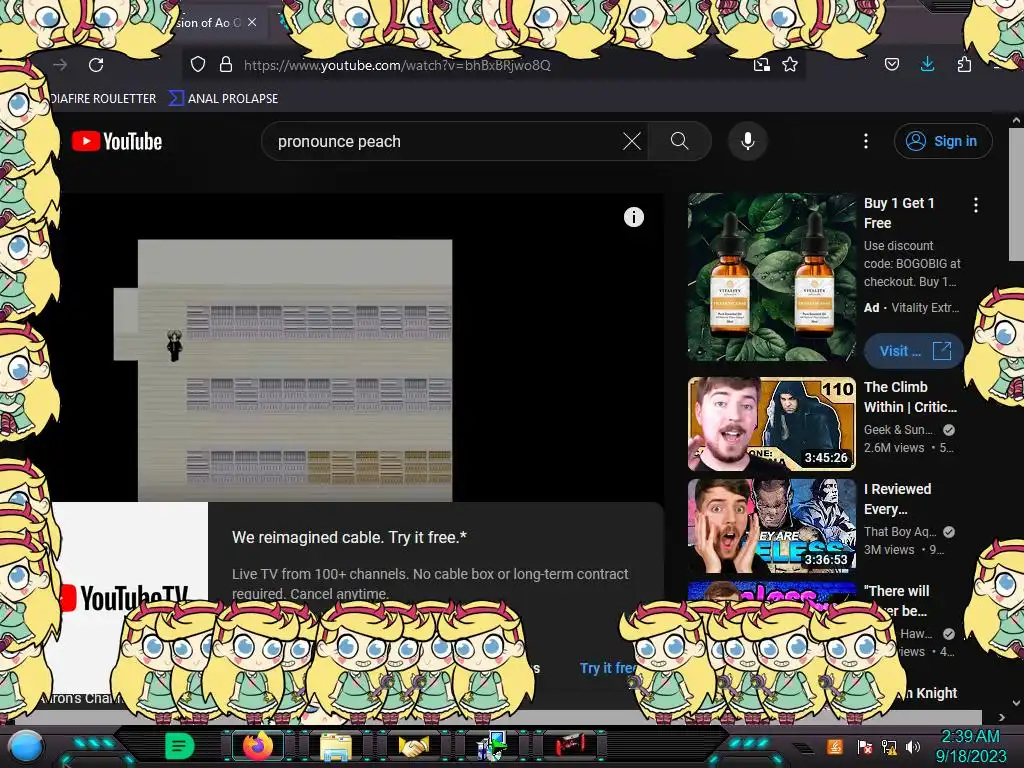The width and height of the screenshot is (1024, 768).
Task: Open the Windows Start orb
Action: (x=26, y=746)
